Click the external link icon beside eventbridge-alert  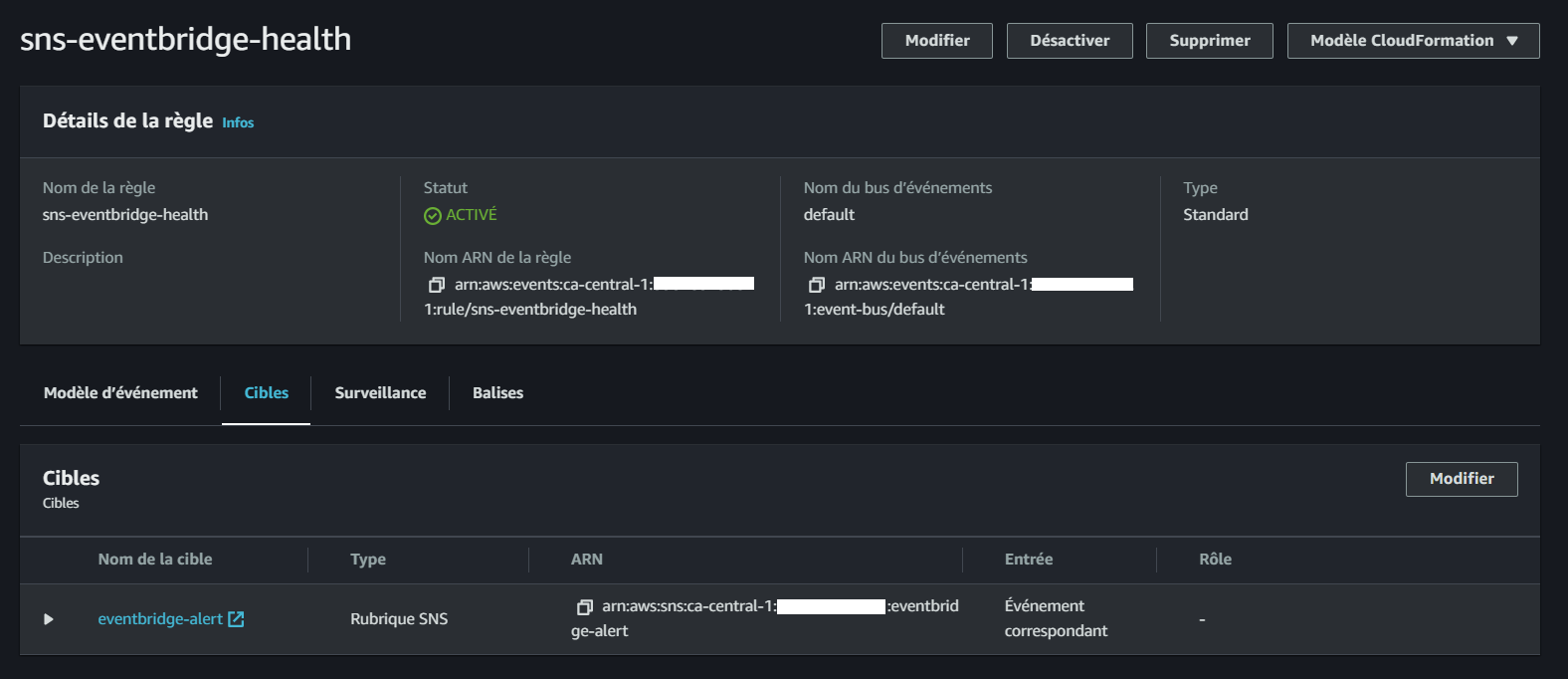coord(236,619)
